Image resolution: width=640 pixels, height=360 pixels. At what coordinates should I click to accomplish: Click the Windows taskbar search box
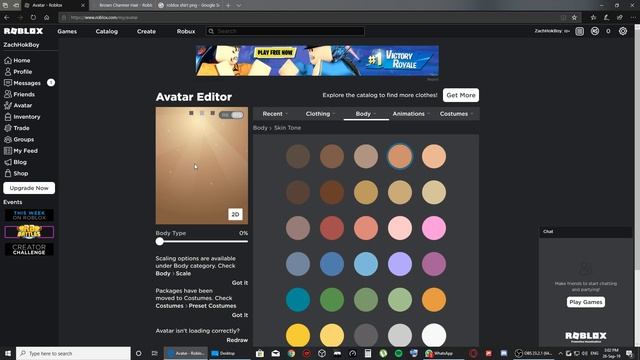[73, 353]
